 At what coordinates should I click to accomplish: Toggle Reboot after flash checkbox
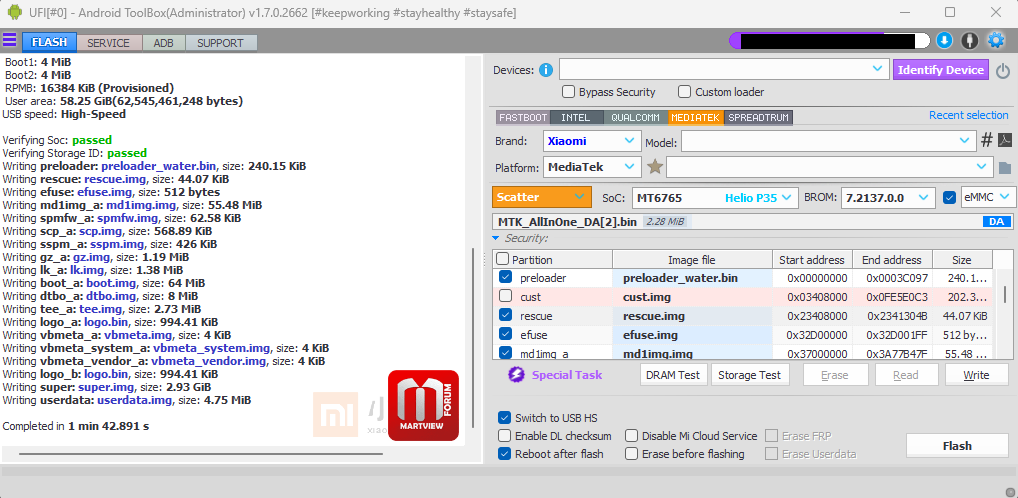504,454
